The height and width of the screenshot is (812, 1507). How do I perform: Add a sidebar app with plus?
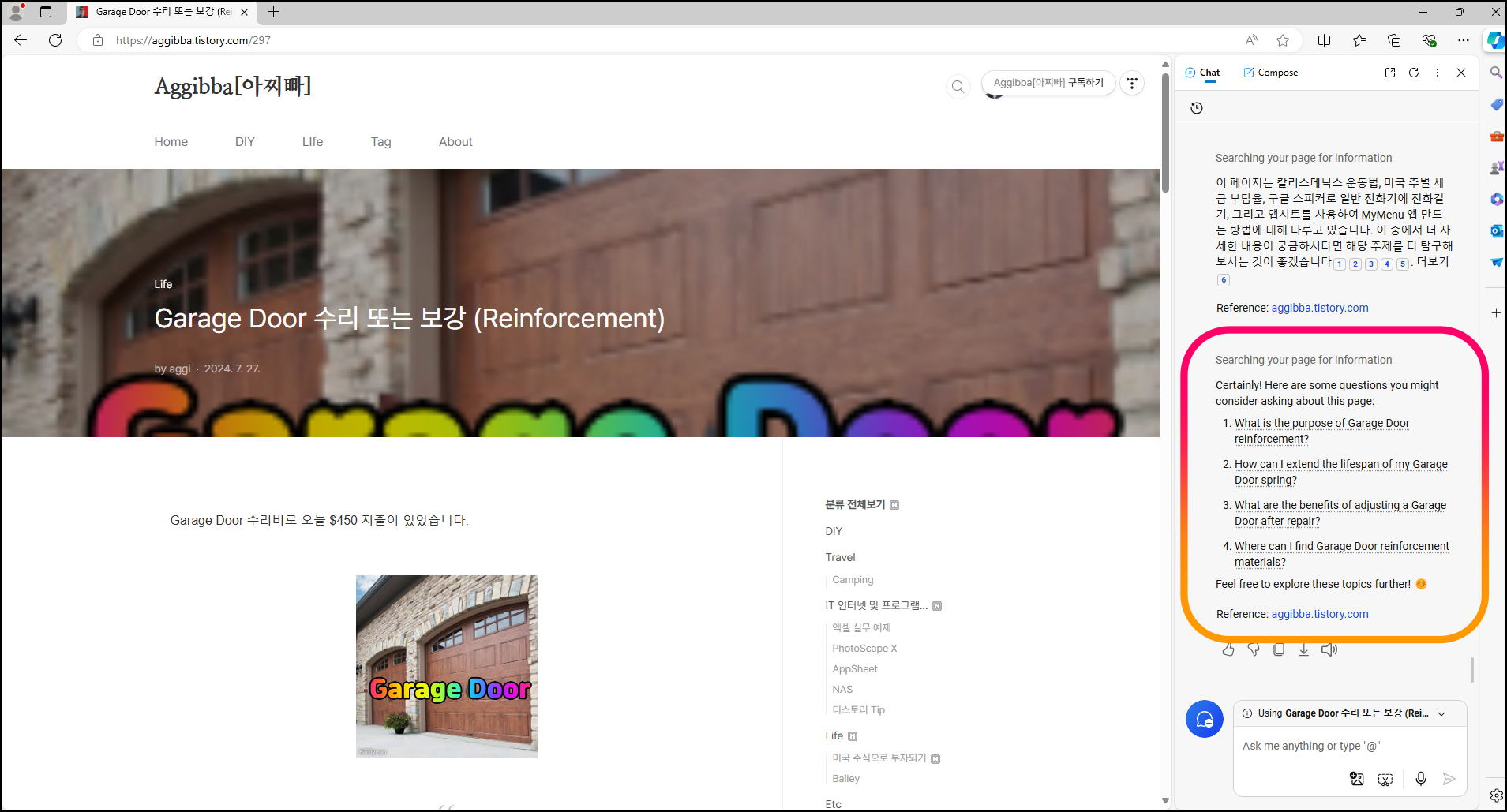pyautogui.click(x=1496, y=313)
